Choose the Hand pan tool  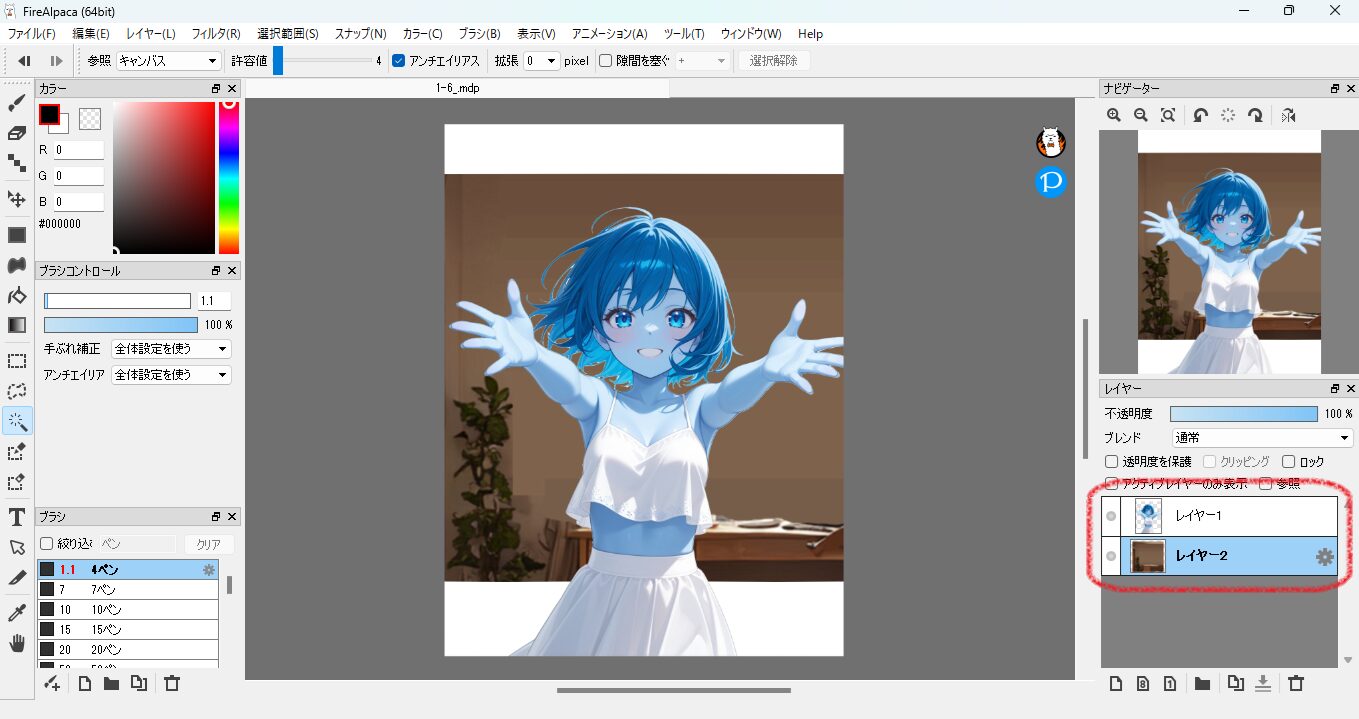[x=17, y=642]
